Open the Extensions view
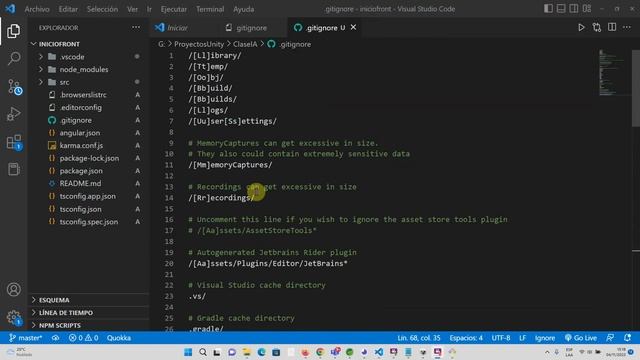The image size is (640, 360). 14,142
